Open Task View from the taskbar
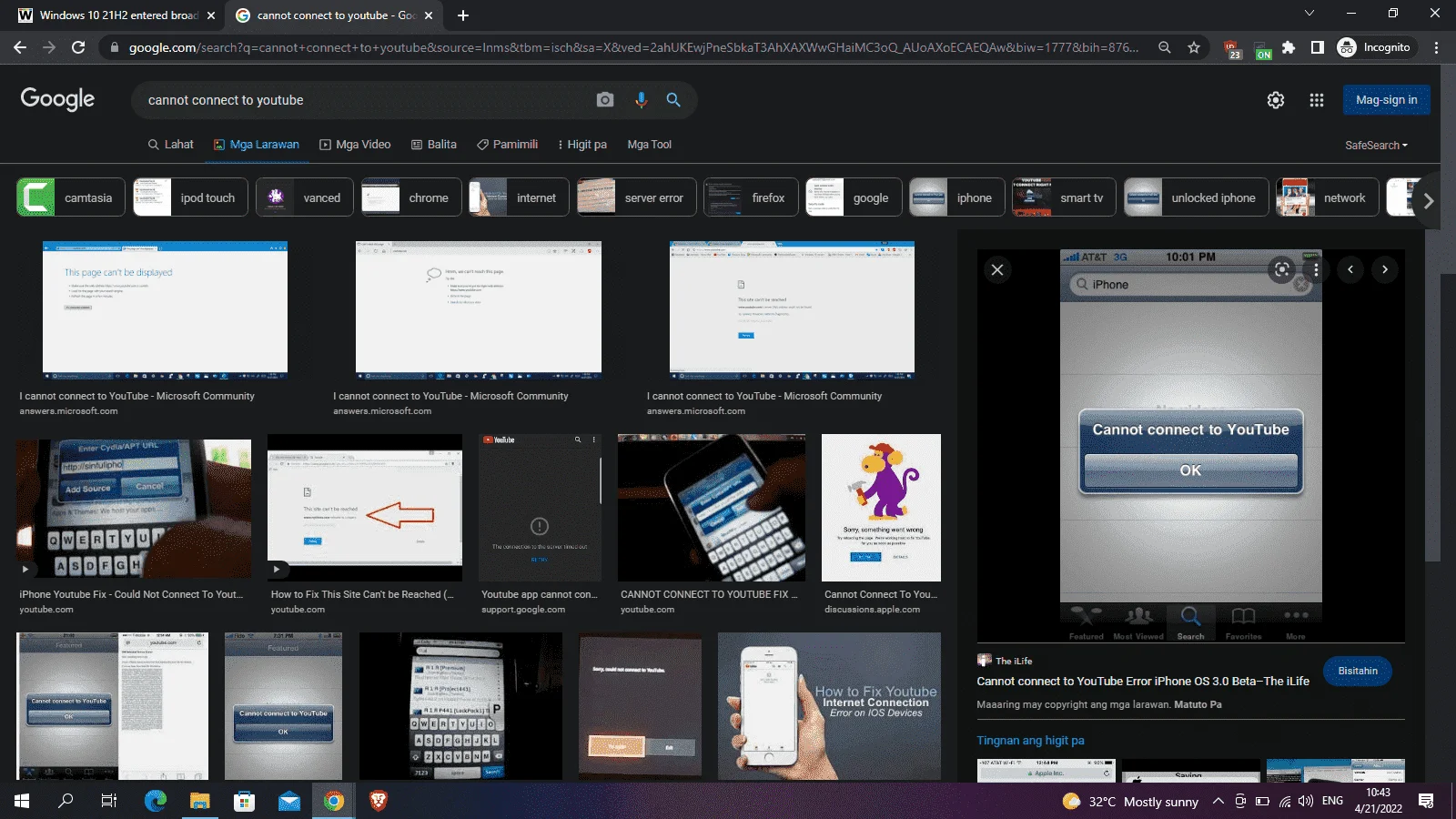This screenshot has width=1456, height=819. pos(109,801)
